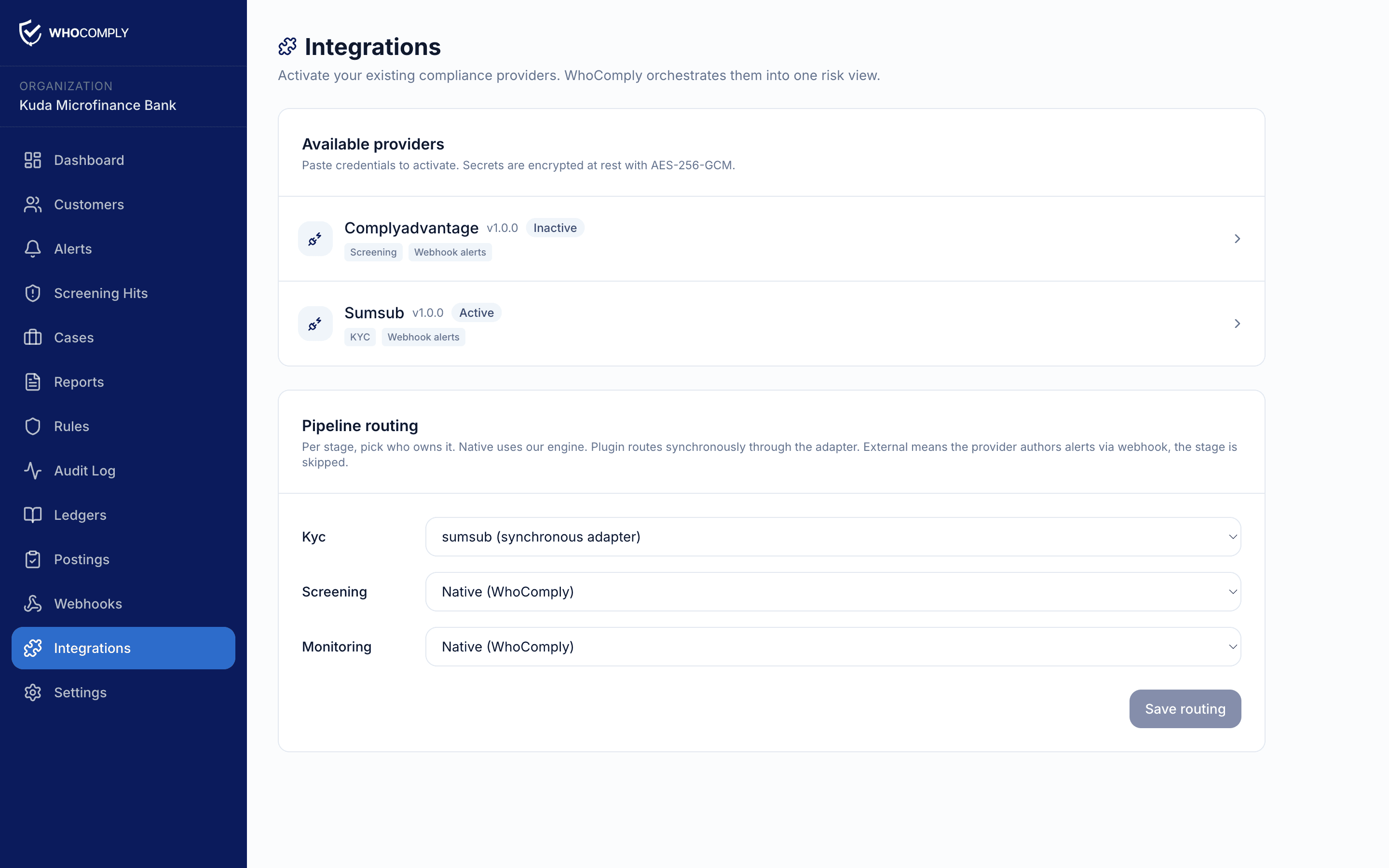Open Ledgers in the sidebar
This screenshot has height=868, width=1389.
click(x=123, y=515)
